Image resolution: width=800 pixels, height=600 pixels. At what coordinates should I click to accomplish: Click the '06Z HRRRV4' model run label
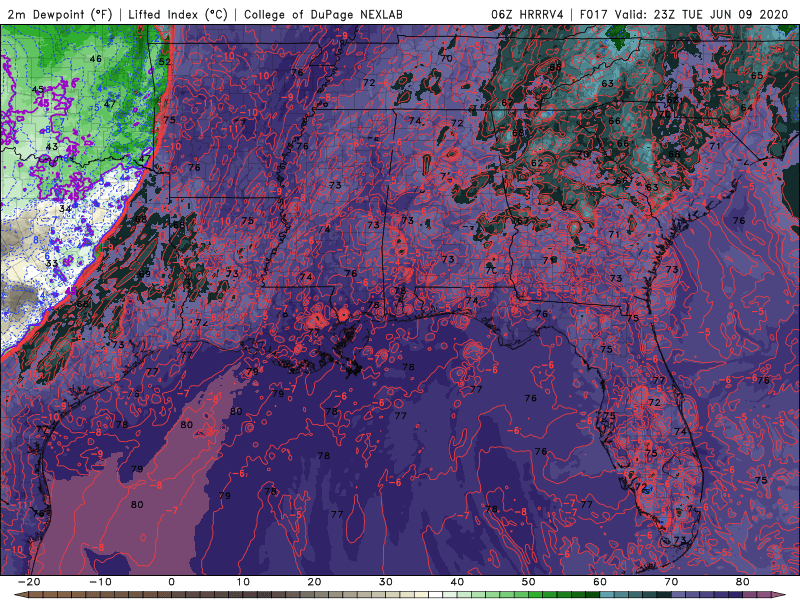[x=527, y=14]
